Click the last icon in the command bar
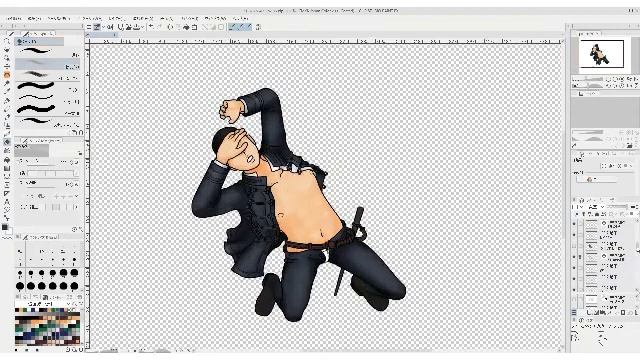Viewport: 640px width, 360px height. [x=258, y=27]
